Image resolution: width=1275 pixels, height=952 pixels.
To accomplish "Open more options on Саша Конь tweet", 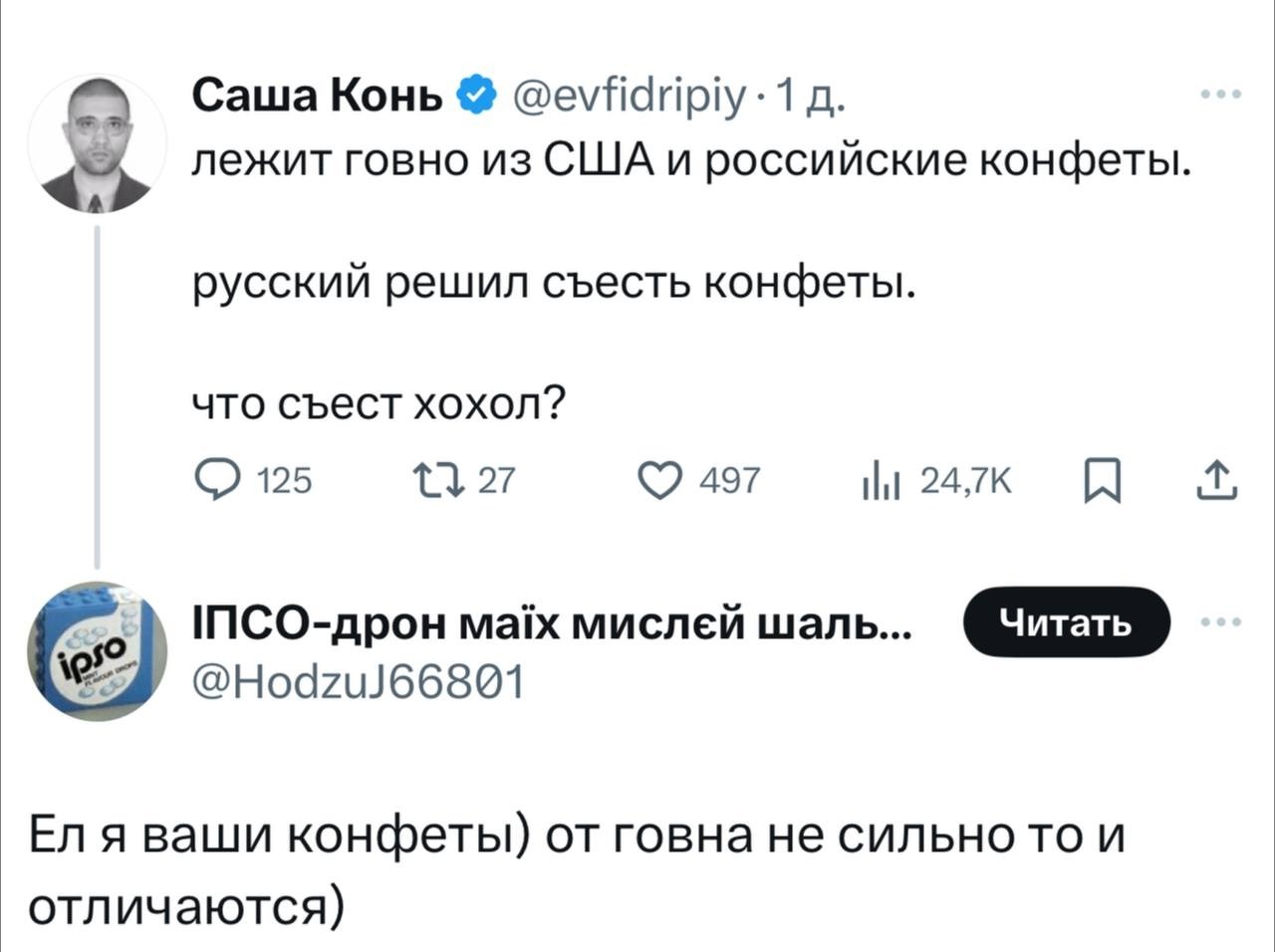I will click(1221, 96).
